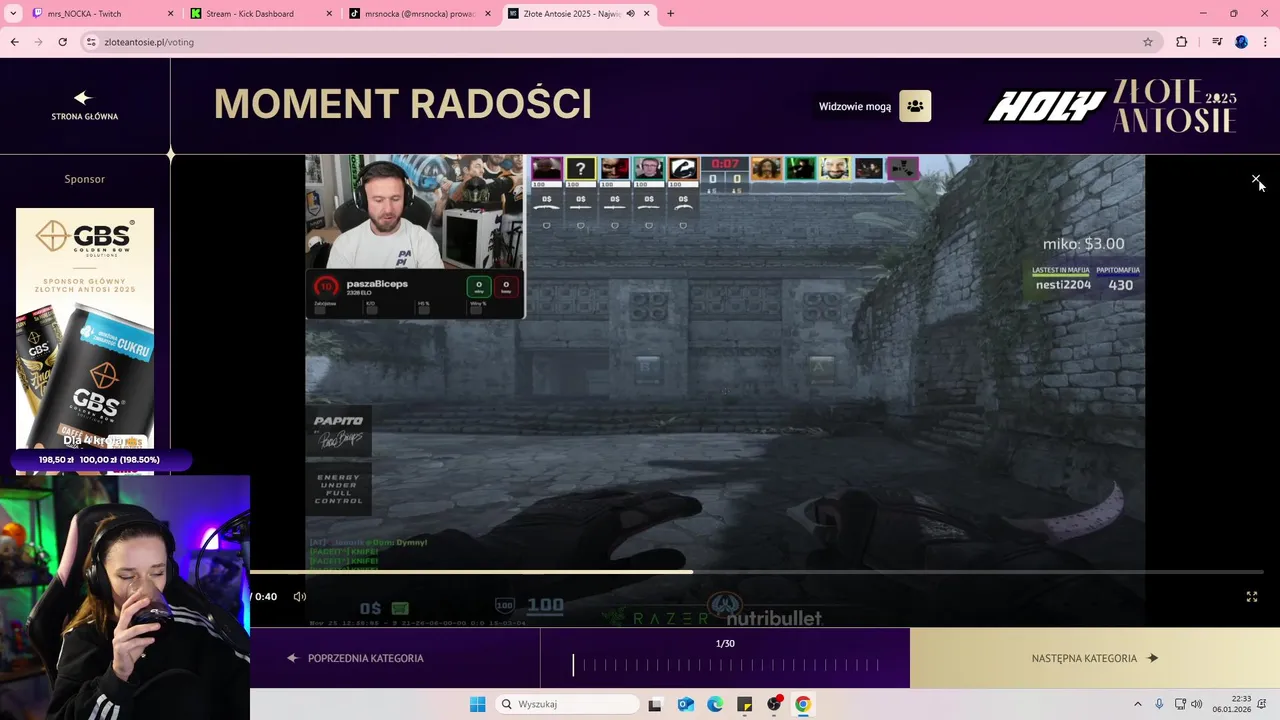Open Chrome from the taskbar

point(802,704)
